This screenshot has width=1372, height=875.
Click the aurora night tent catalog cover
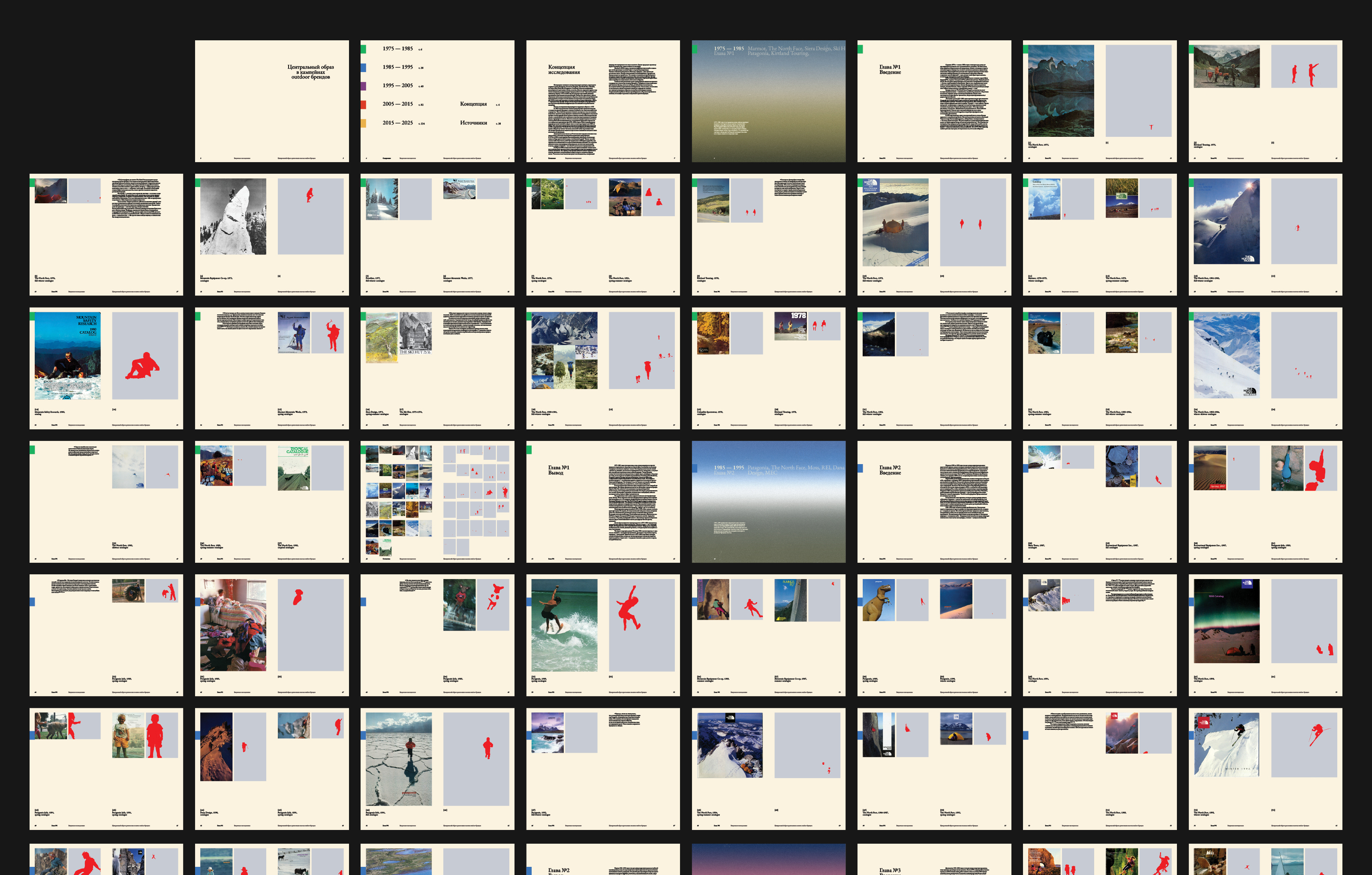tap(1226, 622)
